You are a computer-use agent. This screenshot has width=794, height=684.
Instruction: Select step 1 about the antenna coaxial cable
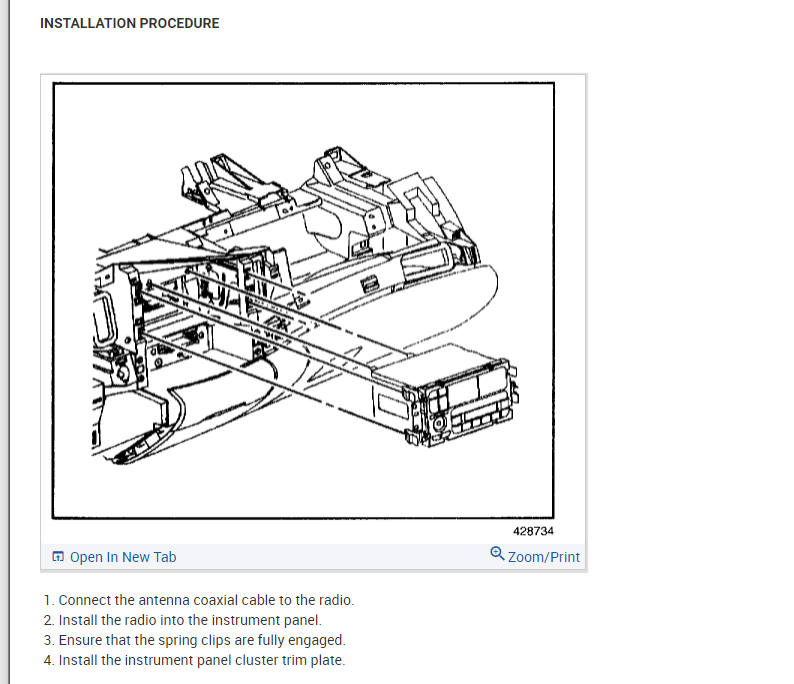(199, 600)
